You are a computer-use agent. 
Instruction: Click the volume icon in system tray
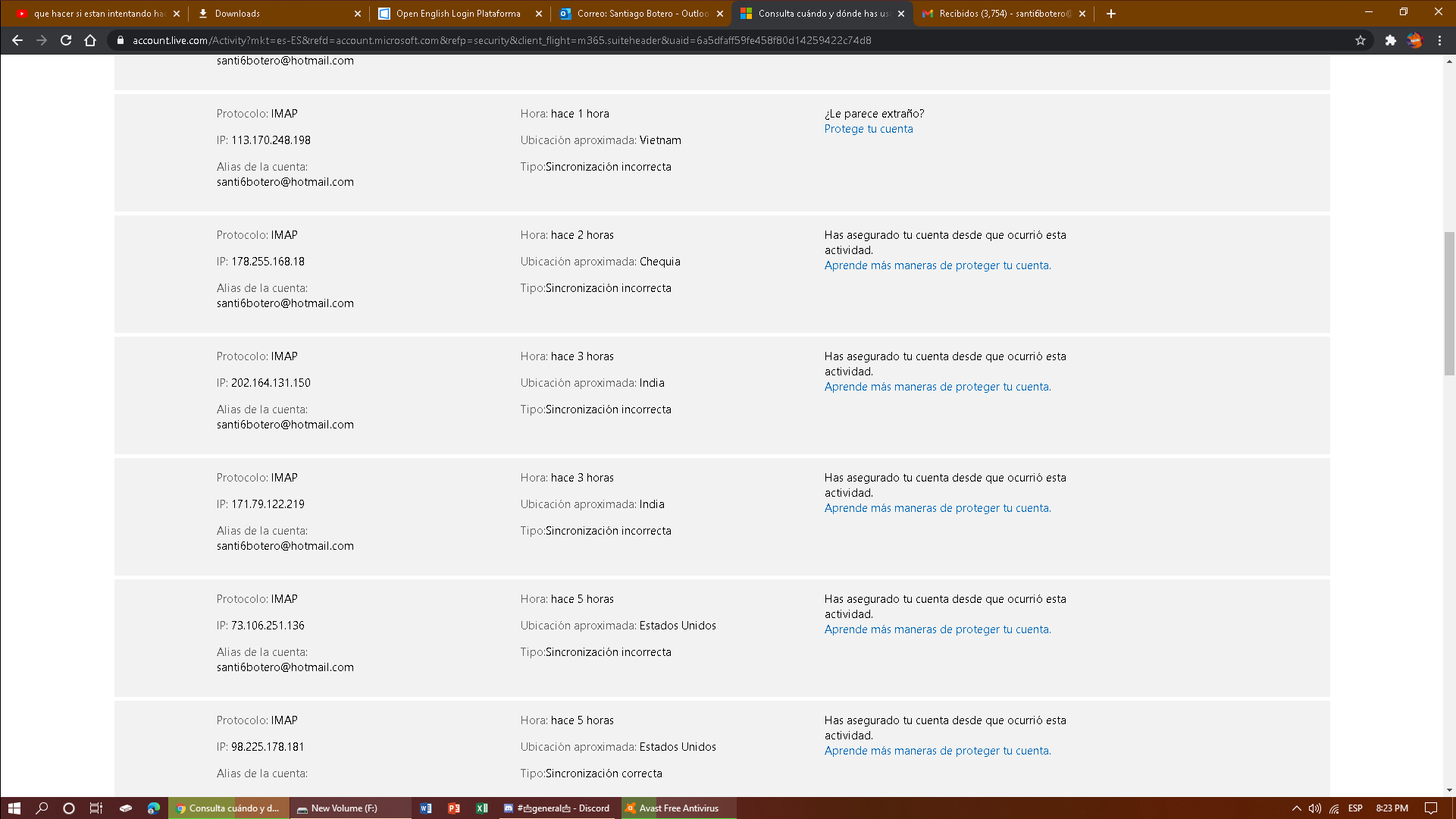click(x=1314, y=808)
